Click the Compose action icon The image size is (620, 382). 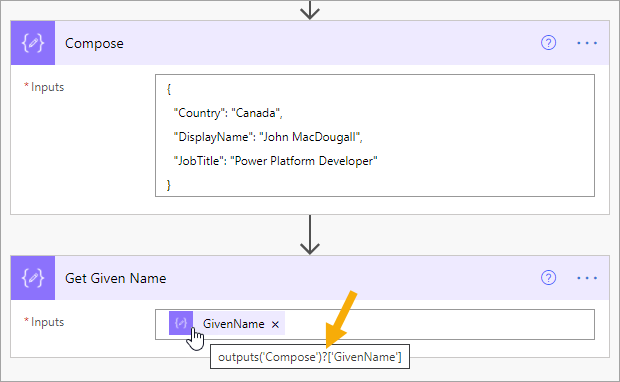tap(33, 43)
